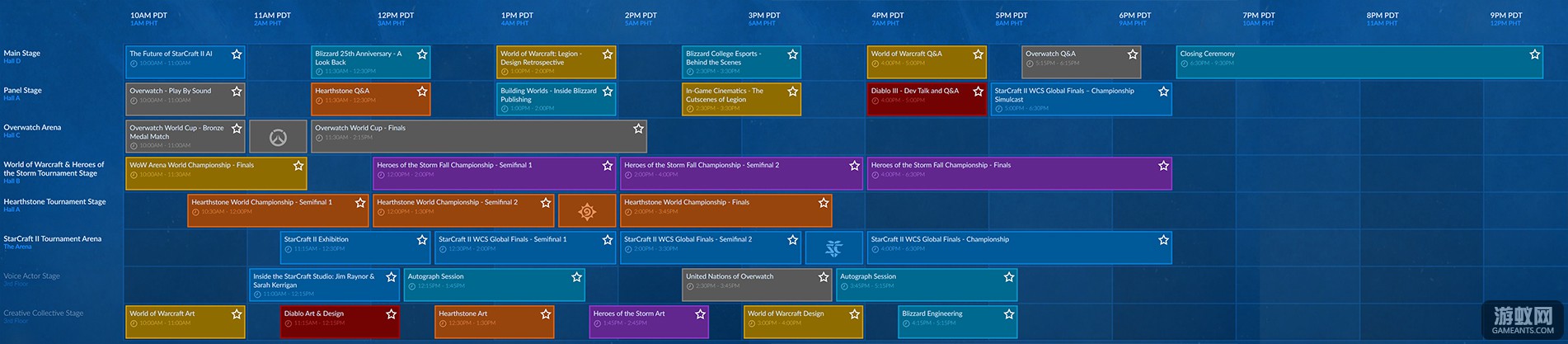Star the Blizzard 25th Anniversary session
This screenshot has width=1568, height=344.
click(x=422, y=54)
